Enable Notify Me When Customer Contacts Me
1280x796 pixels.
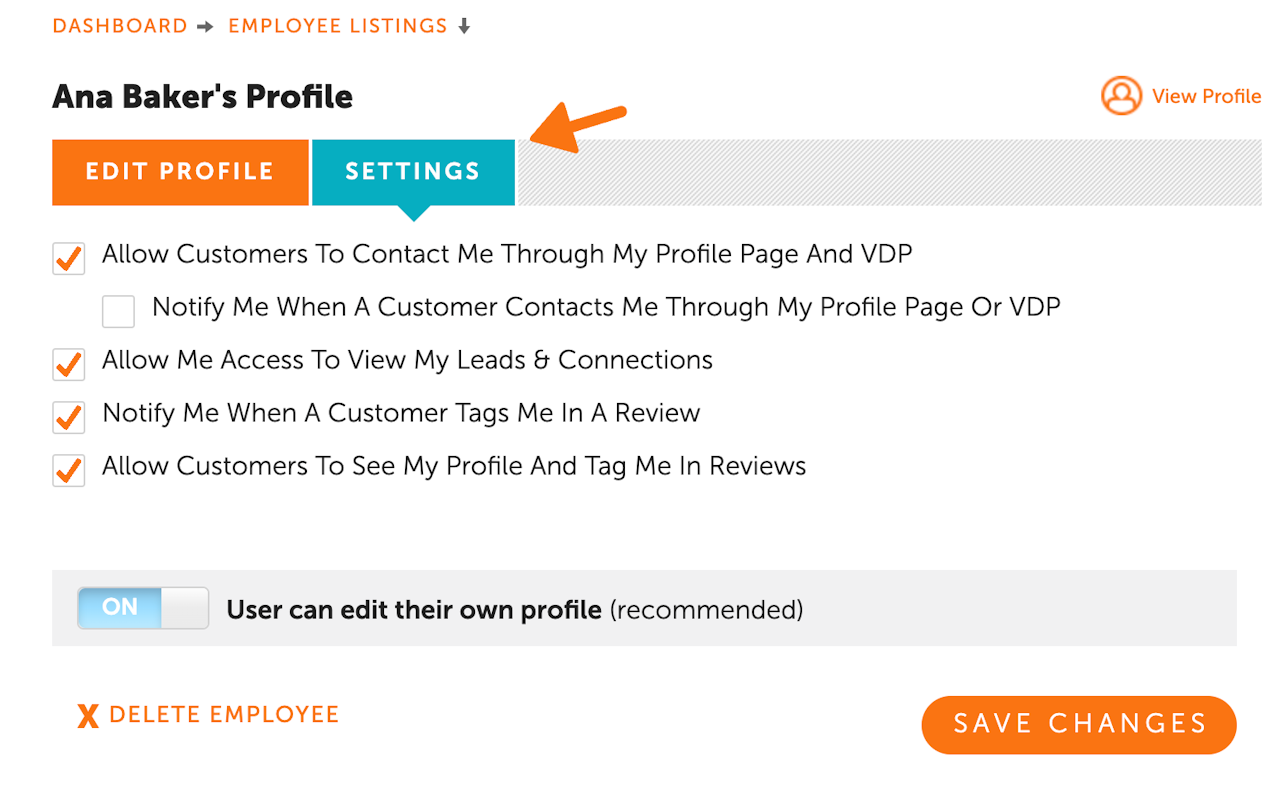point(118,311)
